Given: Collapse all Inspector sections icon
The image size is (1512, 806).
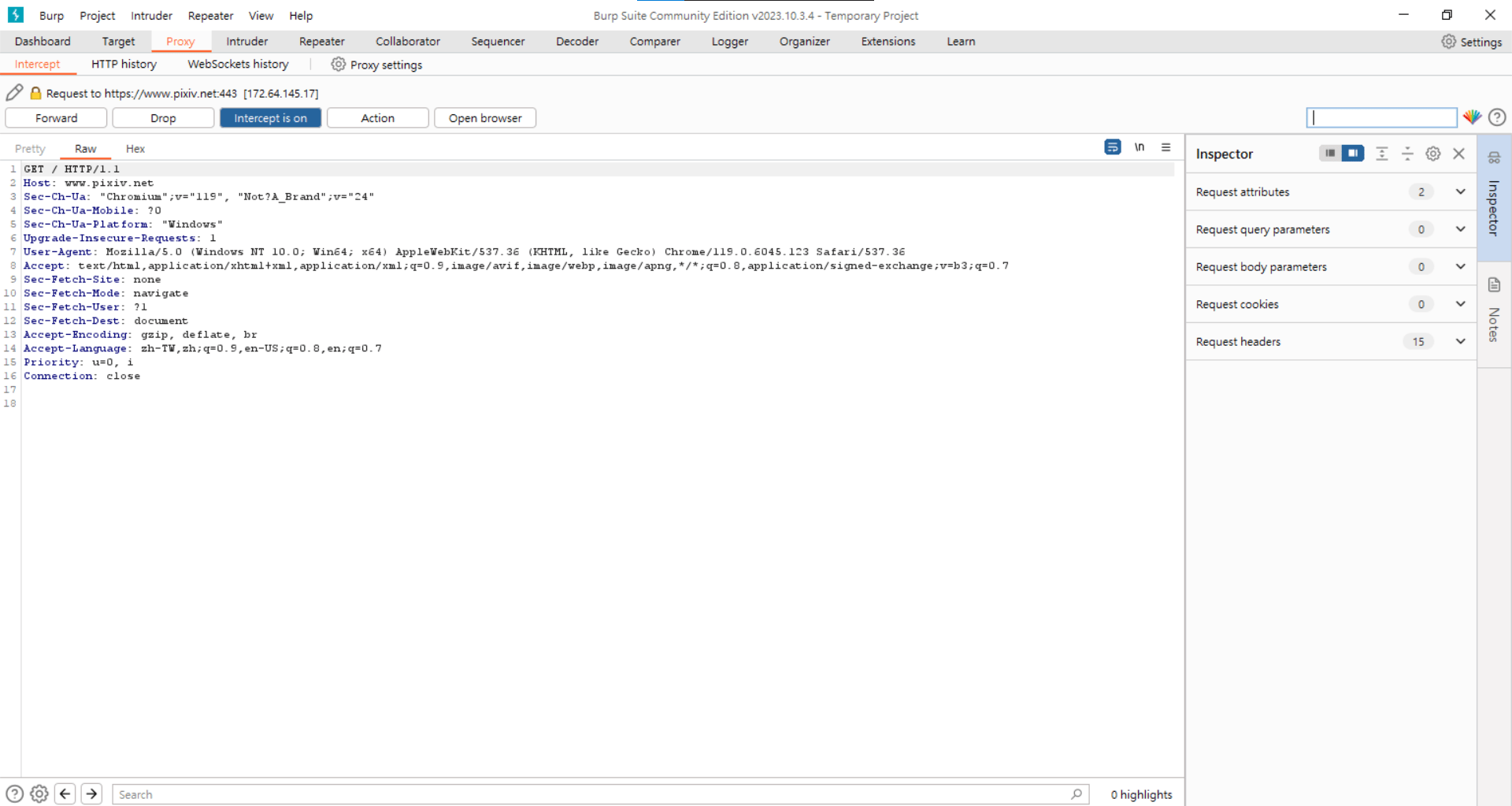Looking at the screenshot, I should [x=1407, y=154].
